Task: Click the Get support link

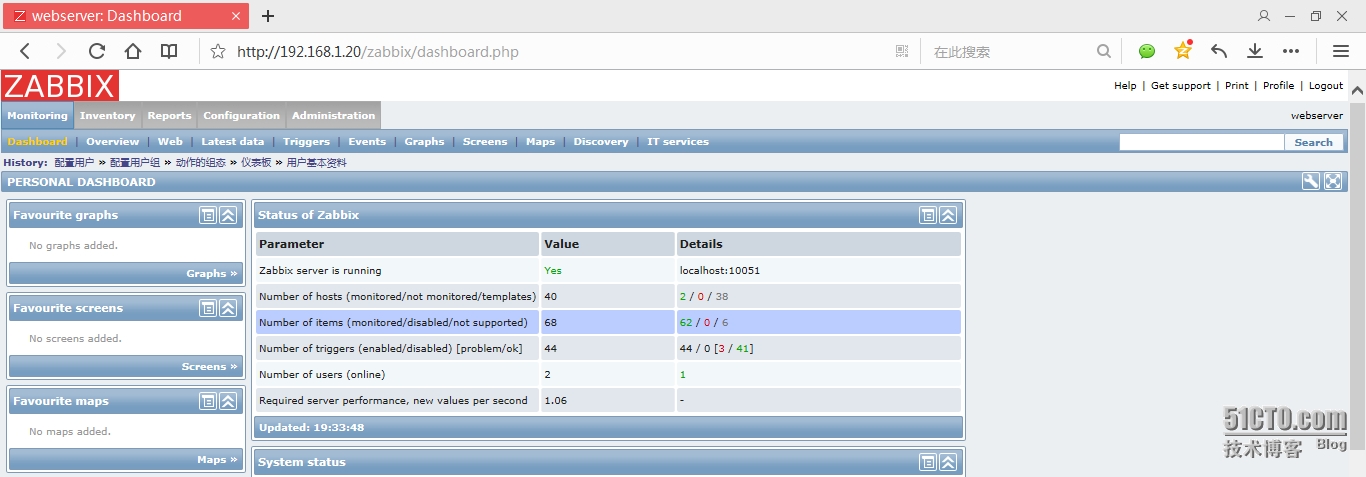Action: coord(1181,86)
